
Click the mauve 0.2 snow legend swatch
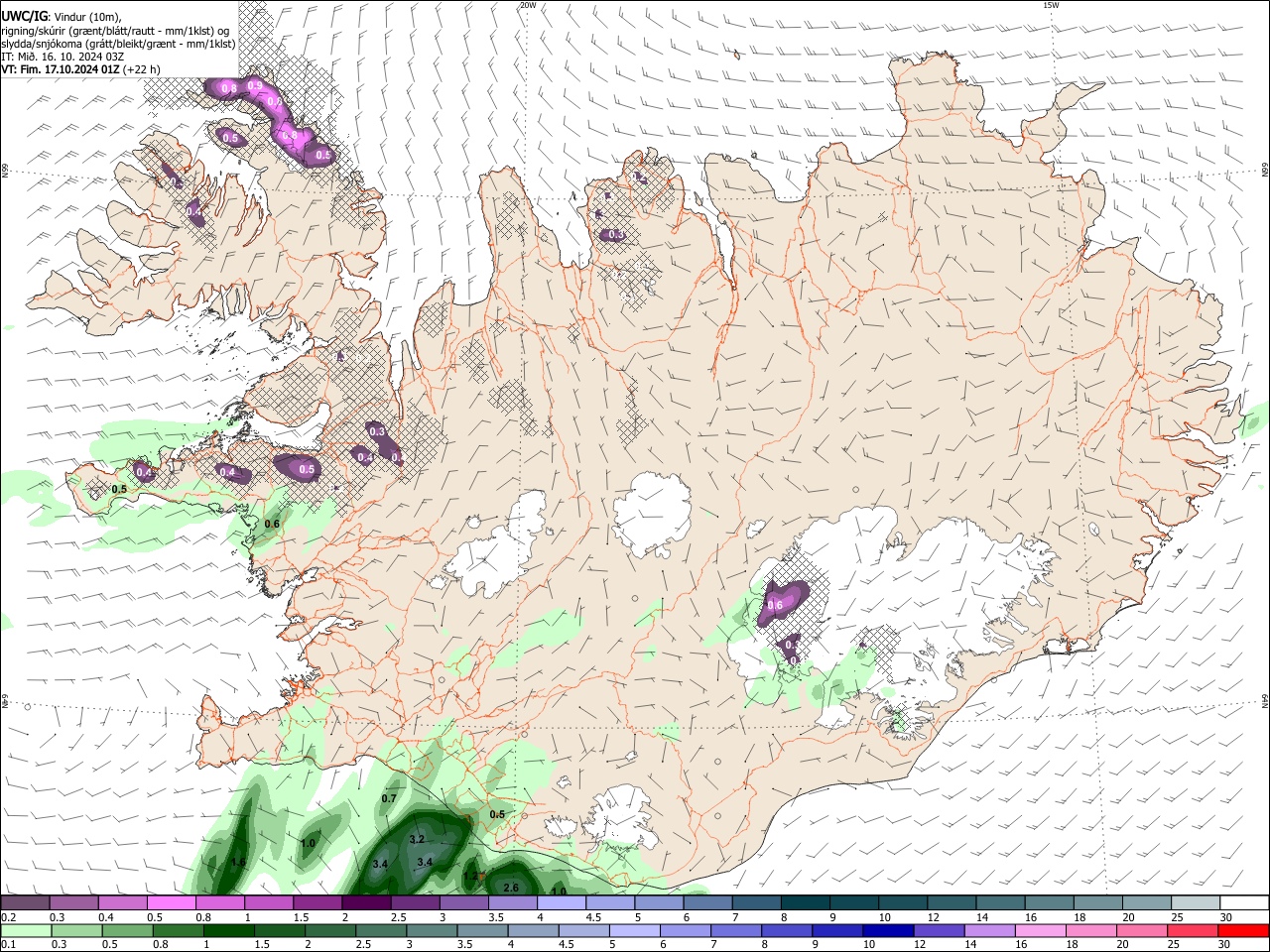pyautogui.click(x=25, y=902)
